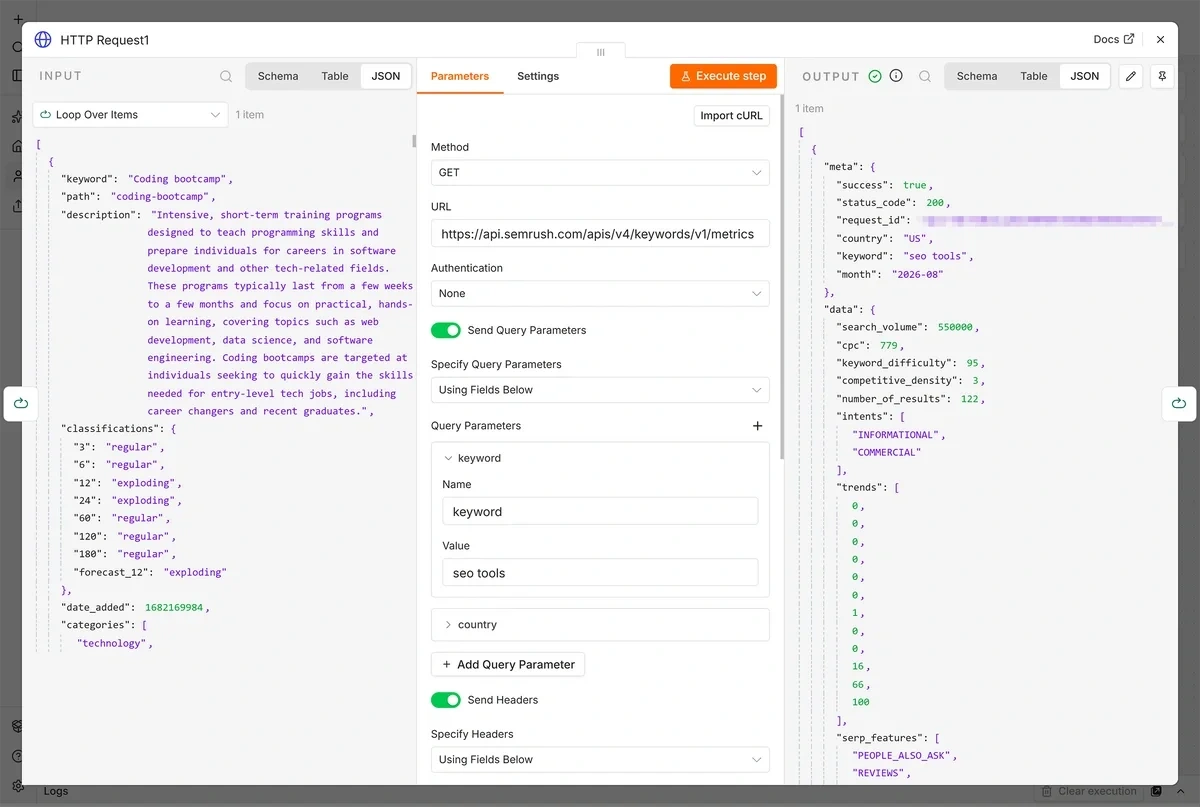Collapse the keyword query parameter
The height and width of the screenshot is (807, 1200).
[x=448, y=458]
